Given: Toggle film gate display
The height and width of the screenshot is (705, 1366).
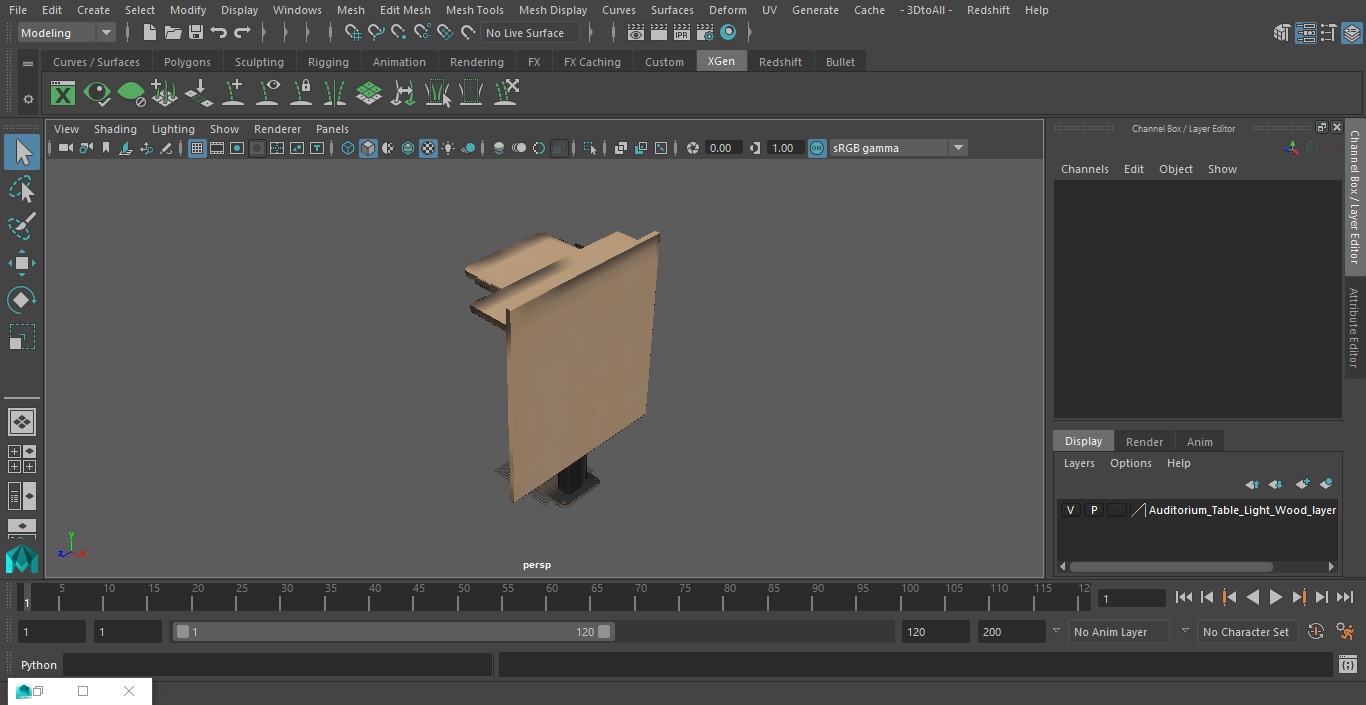Looking at the screenshot, I should point(217,148).
